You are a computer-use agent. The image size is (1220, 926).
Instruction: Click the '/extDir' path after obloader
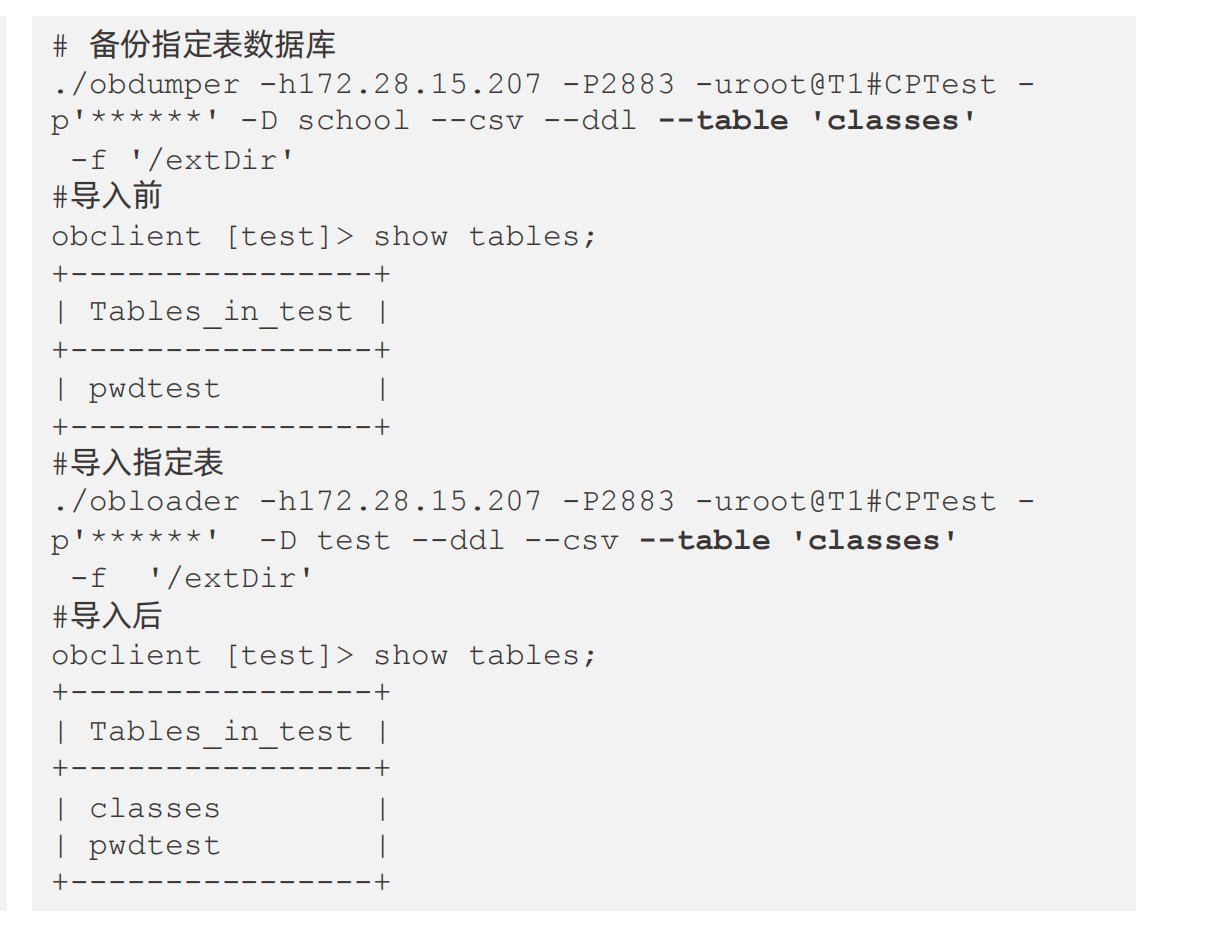pos(229,579)
